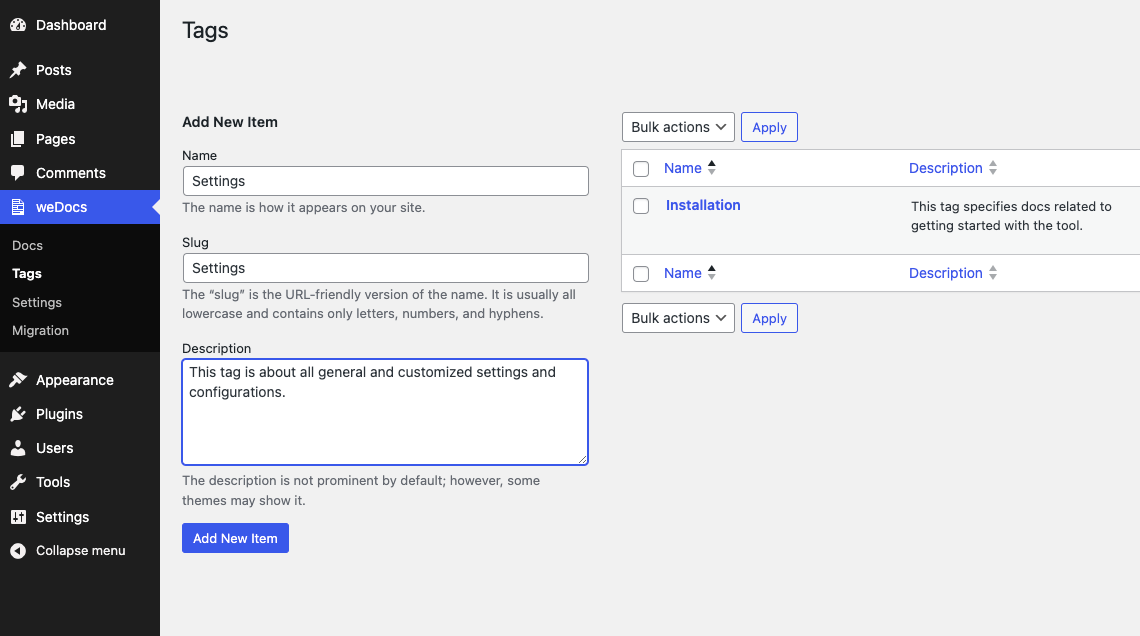The width and height of the screenshot is (1140, 636).
Task: Sort by bottom Description column link
Action: 945,273
